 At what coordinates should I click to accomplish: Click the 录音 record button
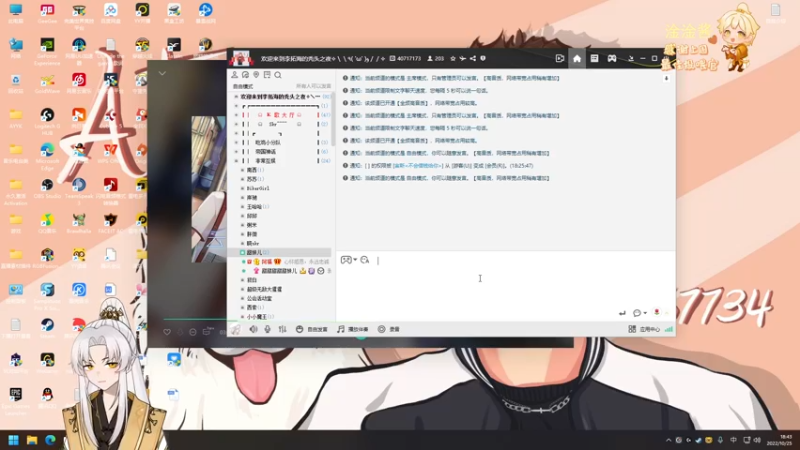[389, 329]
